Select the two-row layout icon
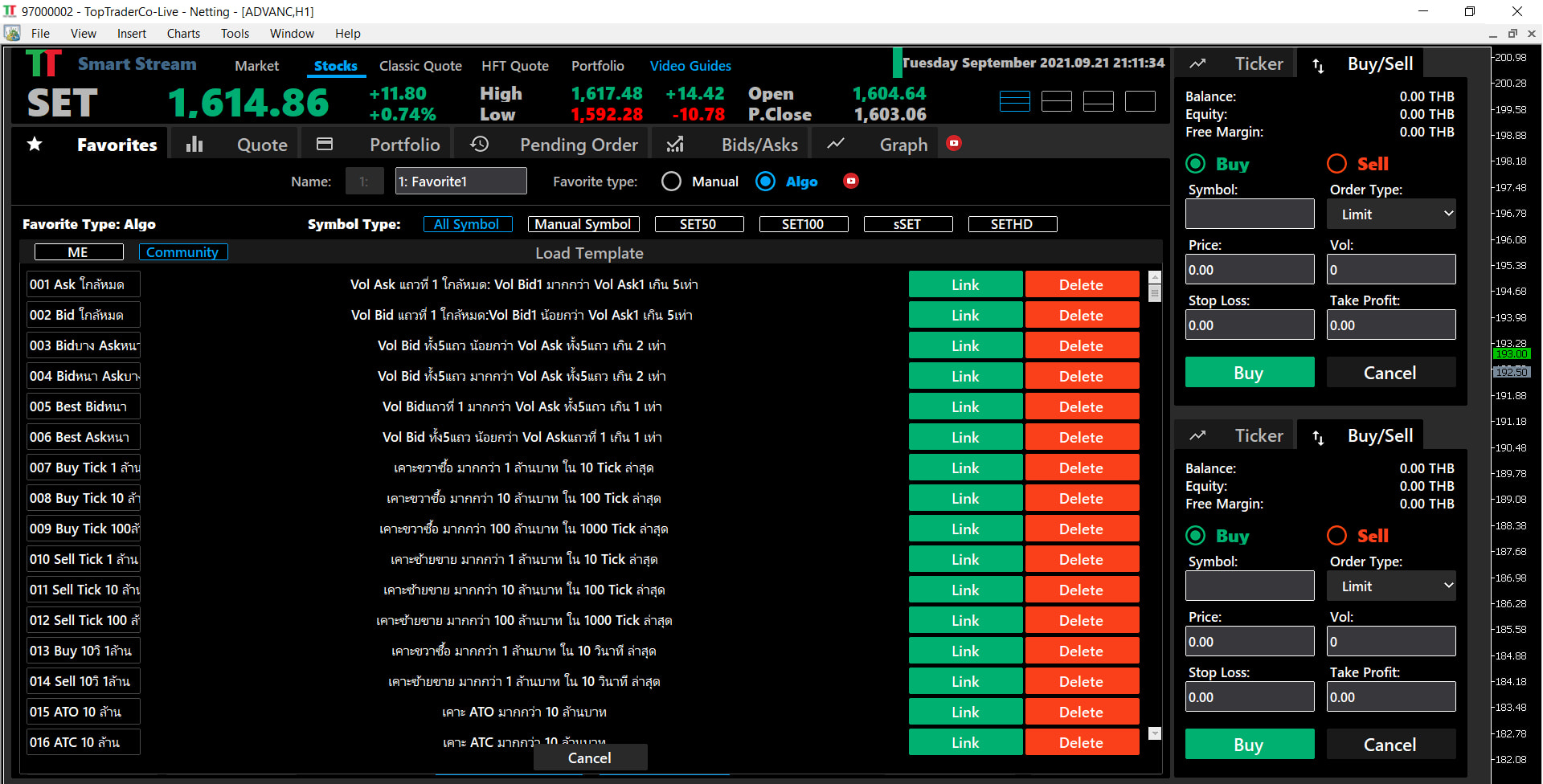Viewport: 1543px width, 784px height. (x=1099, y=101)
